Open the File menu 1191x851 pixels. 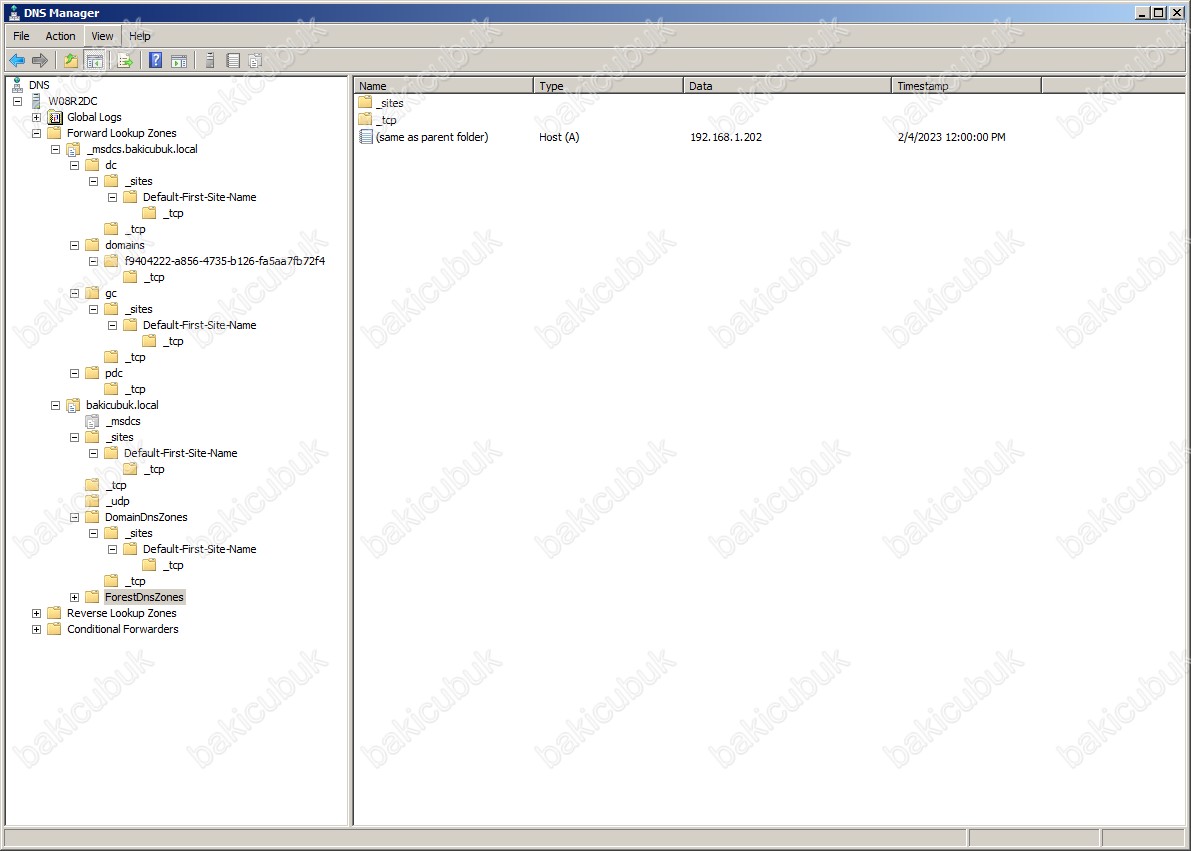coord(21,36)
